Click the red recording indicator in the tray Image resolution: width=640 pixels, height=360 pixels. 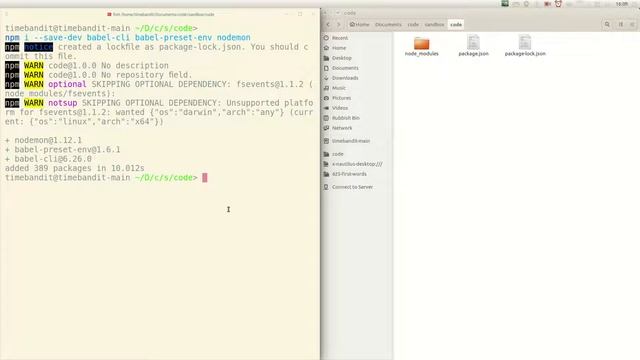point(547,4)
